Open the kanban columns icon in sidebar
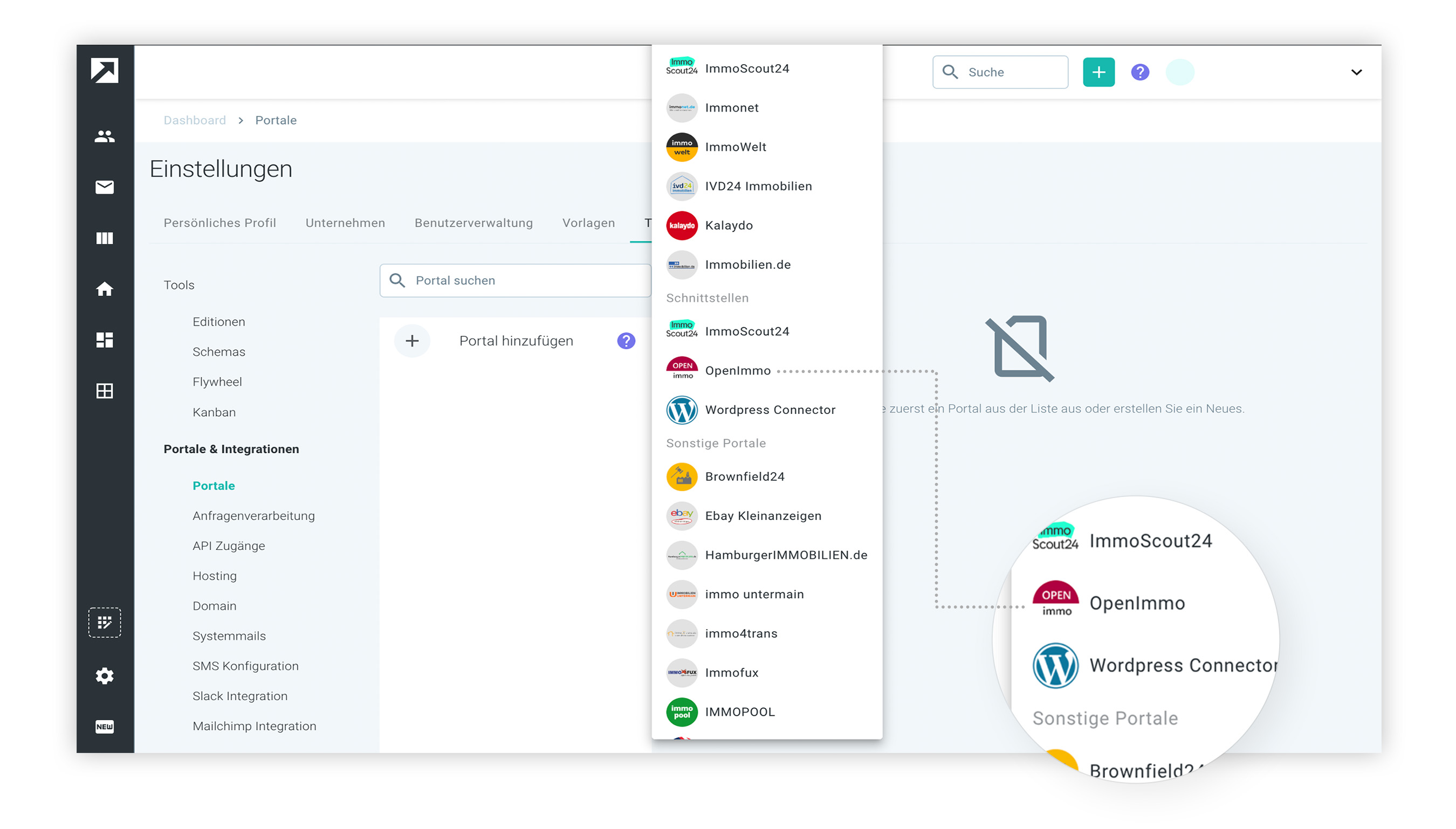The width and height of the screenshot is (1456, 829). click(x=104, y=238)
